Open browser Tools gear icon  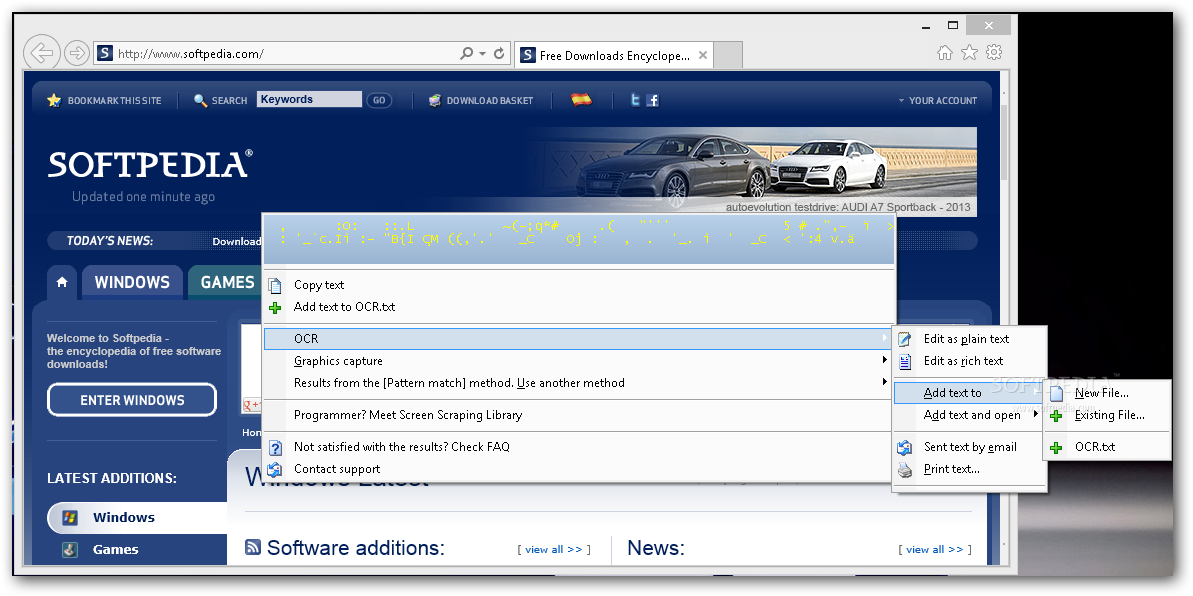994,53
